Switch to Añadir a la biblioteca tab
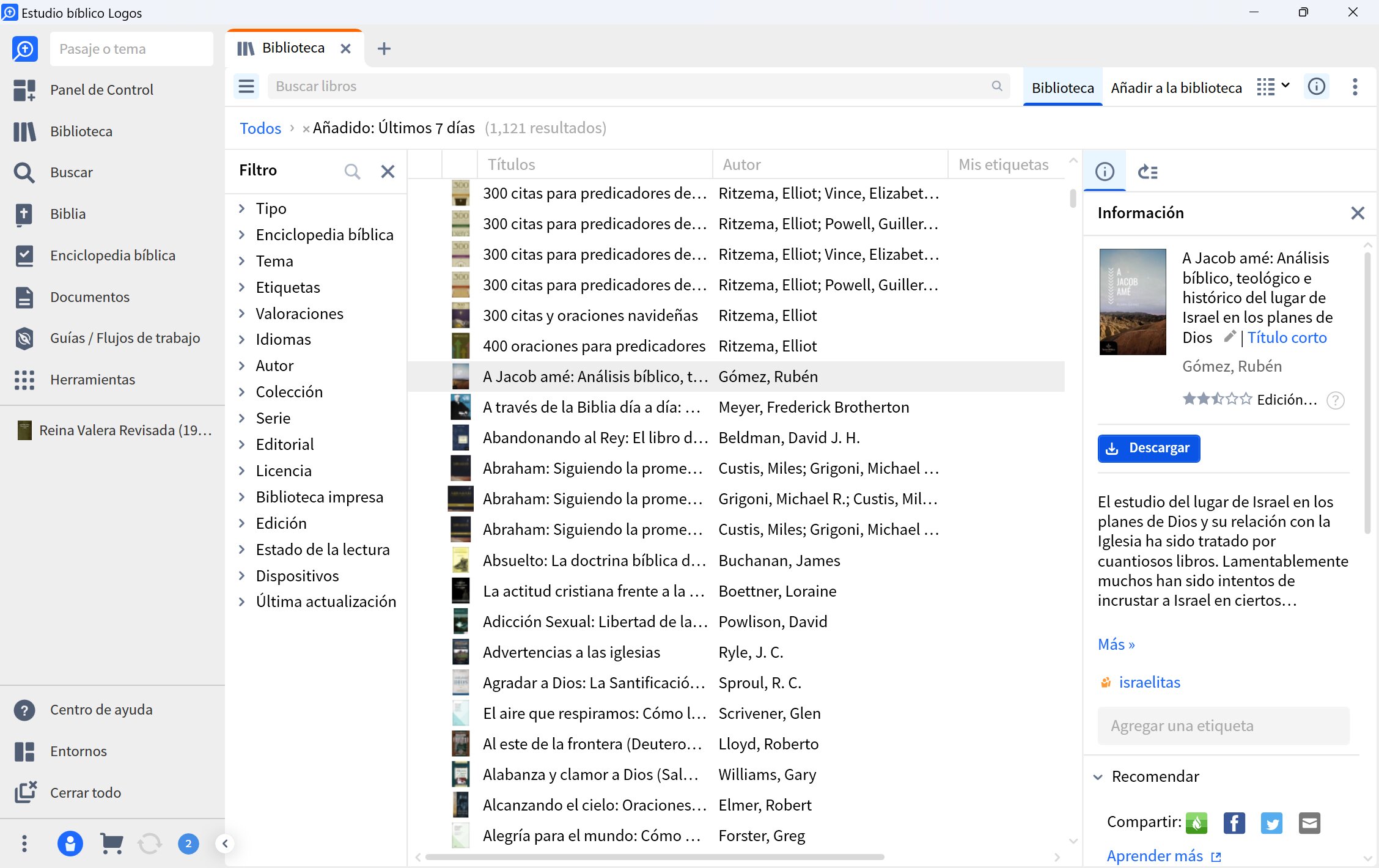 click(1176, 87)
